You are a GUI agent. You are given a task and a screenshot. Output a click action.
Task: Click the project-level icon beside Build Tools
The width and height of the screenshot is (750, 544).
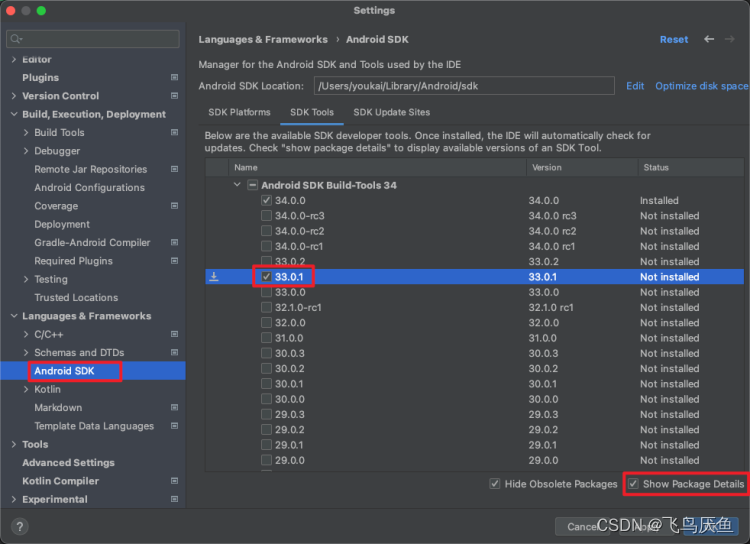[175, 133]
